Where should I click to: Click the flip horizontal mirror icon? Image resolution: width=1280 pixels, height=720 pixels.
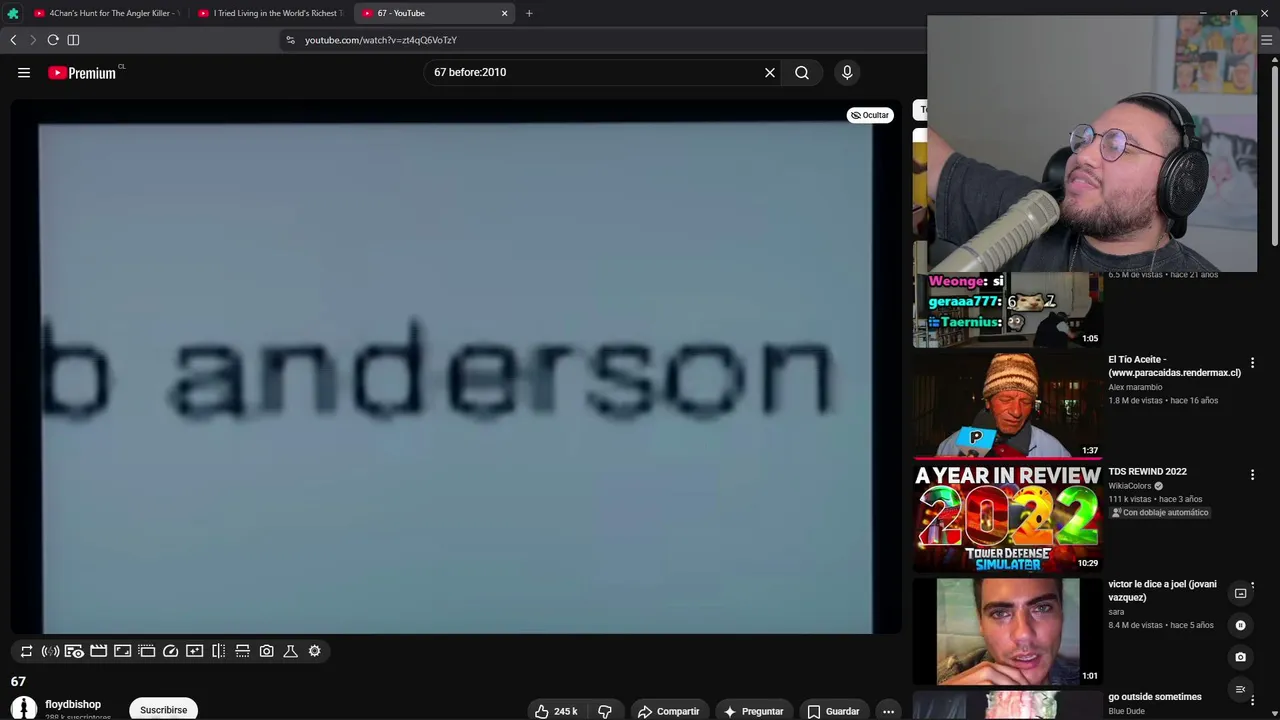[219, 651]
